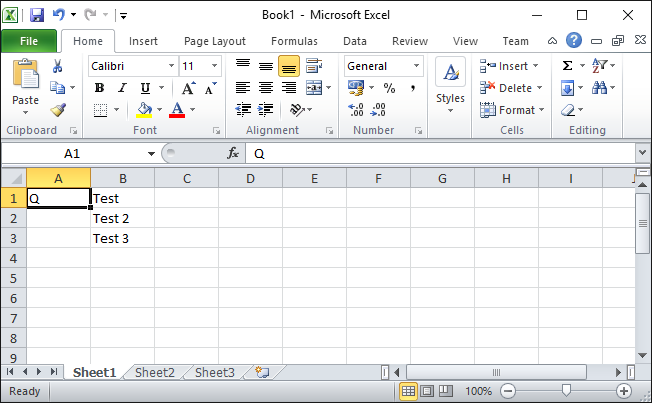The width and height of the screenshot is (652, 403).
Task: Decrease decimal places
Action: coord(378,110)
